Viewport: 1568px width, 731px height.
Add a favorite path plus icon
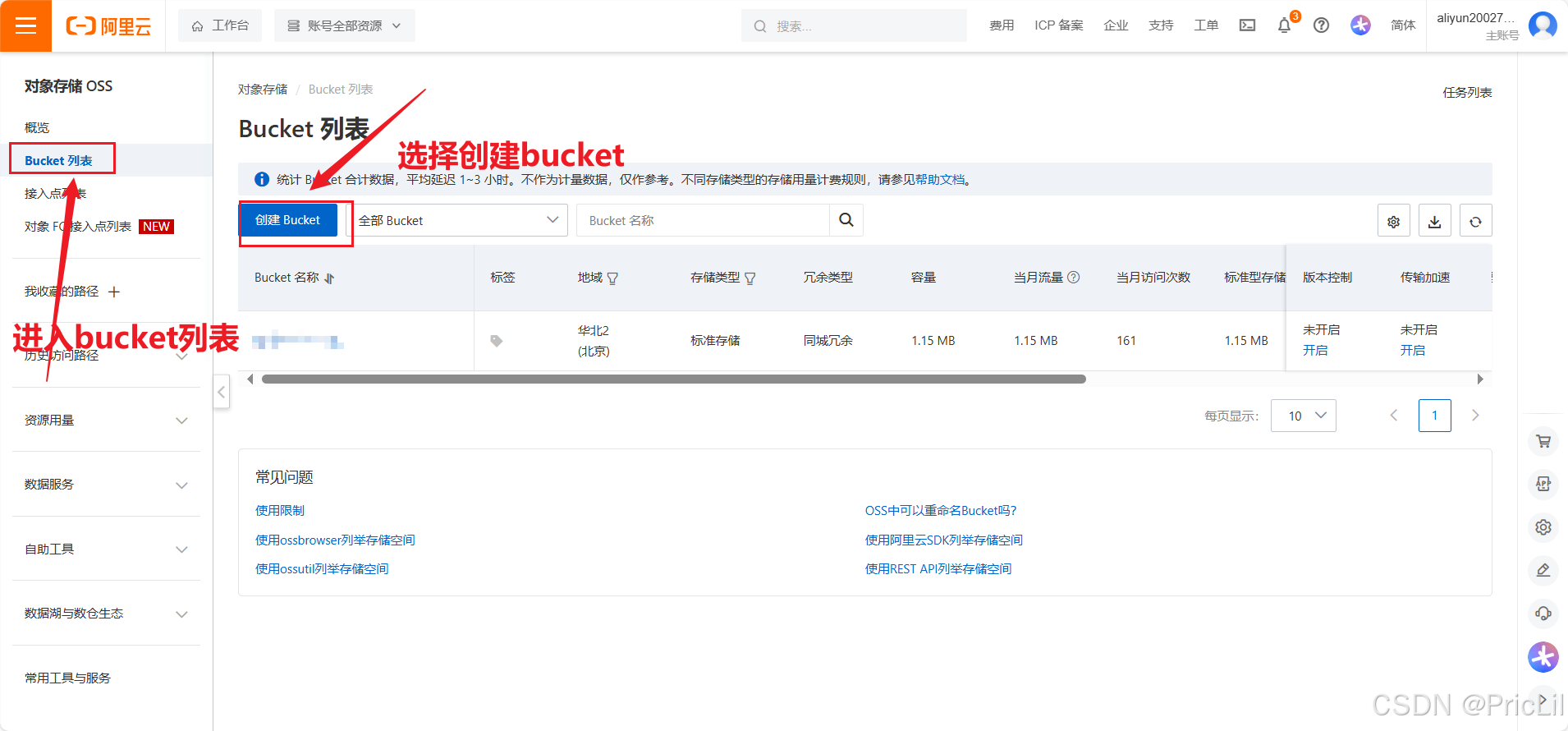pos(114,292)
